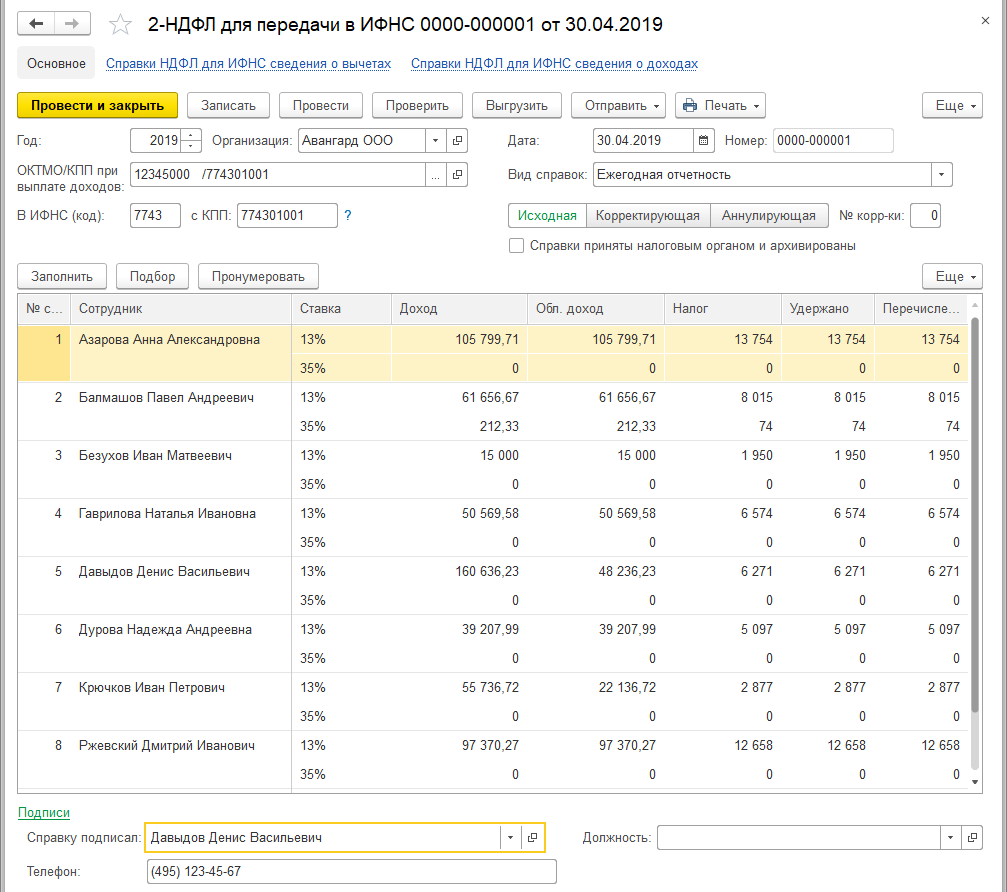Add document to favorites with star icon
The width and height of the screenshot is (1007, 892).
(x=119, y=24)
